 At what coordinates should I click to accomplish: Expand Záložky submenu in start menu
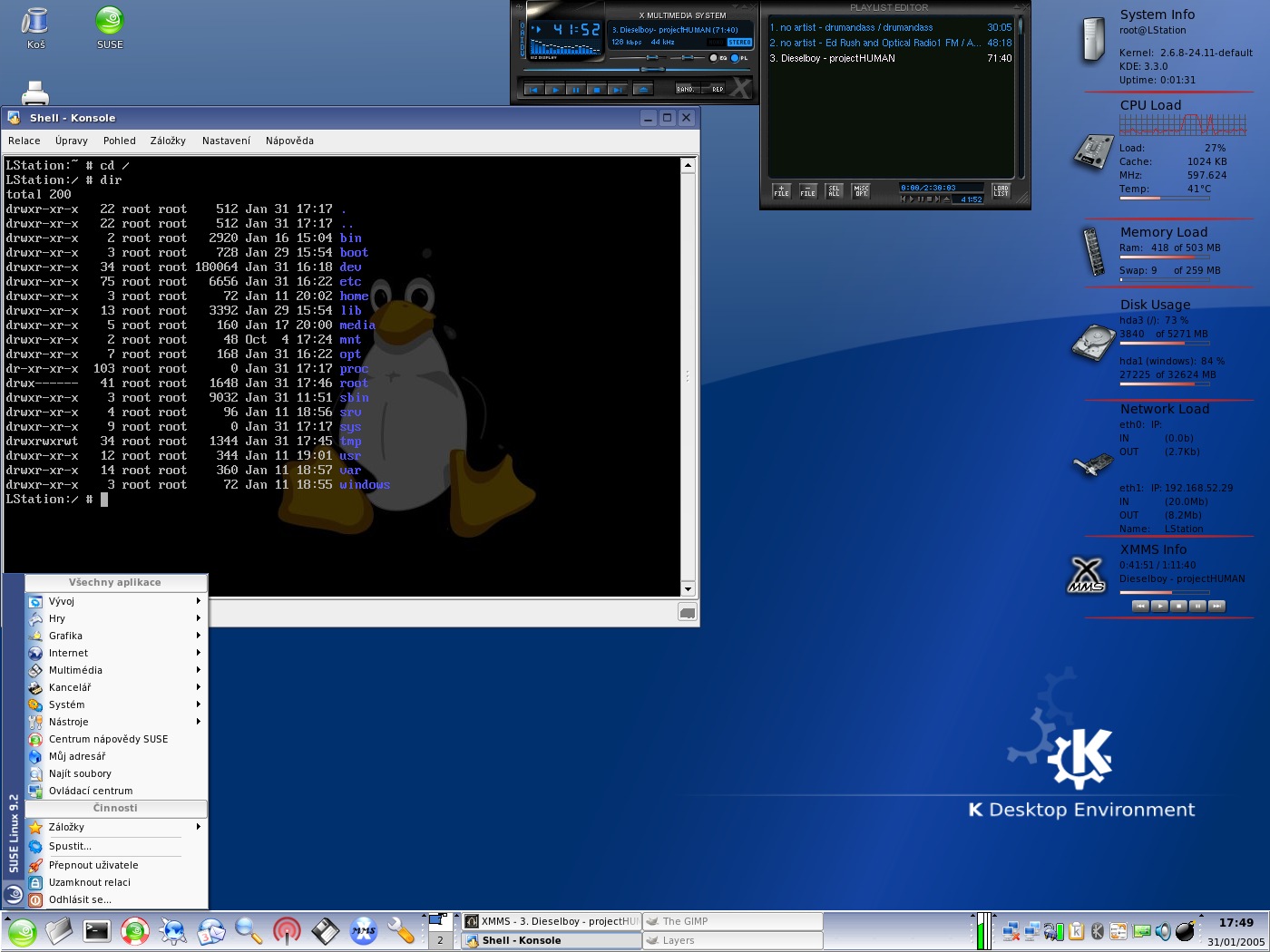[116, 827]
